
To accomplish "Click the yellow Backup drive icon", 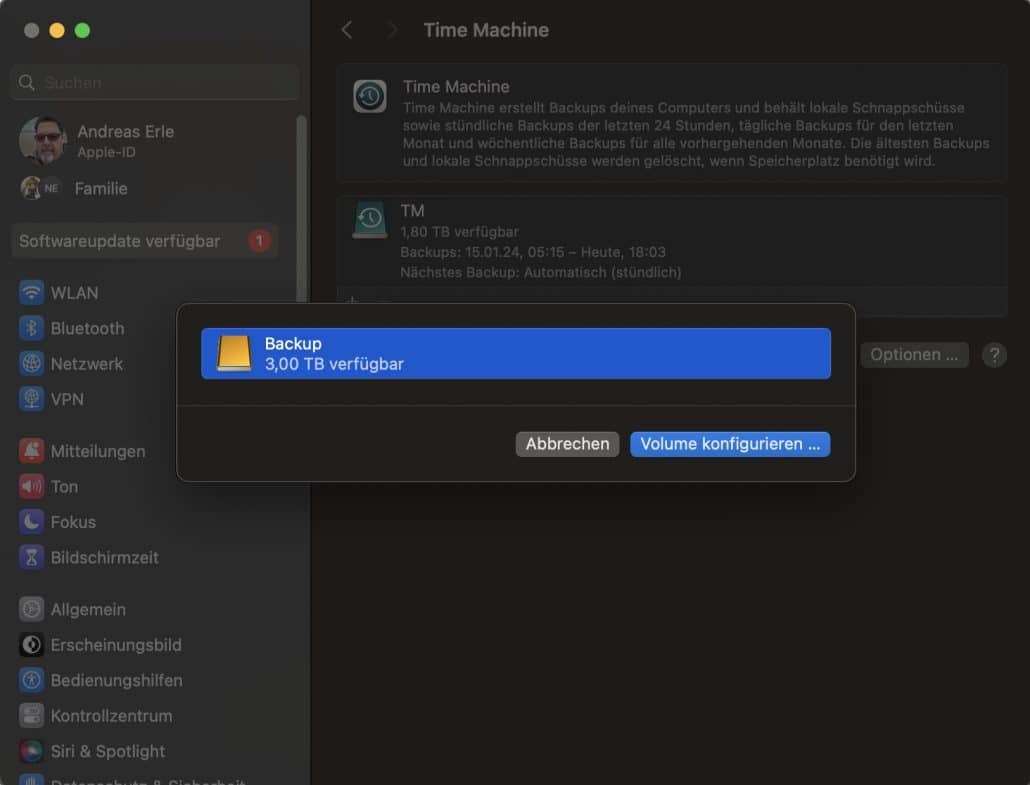I will click(234, 353).
